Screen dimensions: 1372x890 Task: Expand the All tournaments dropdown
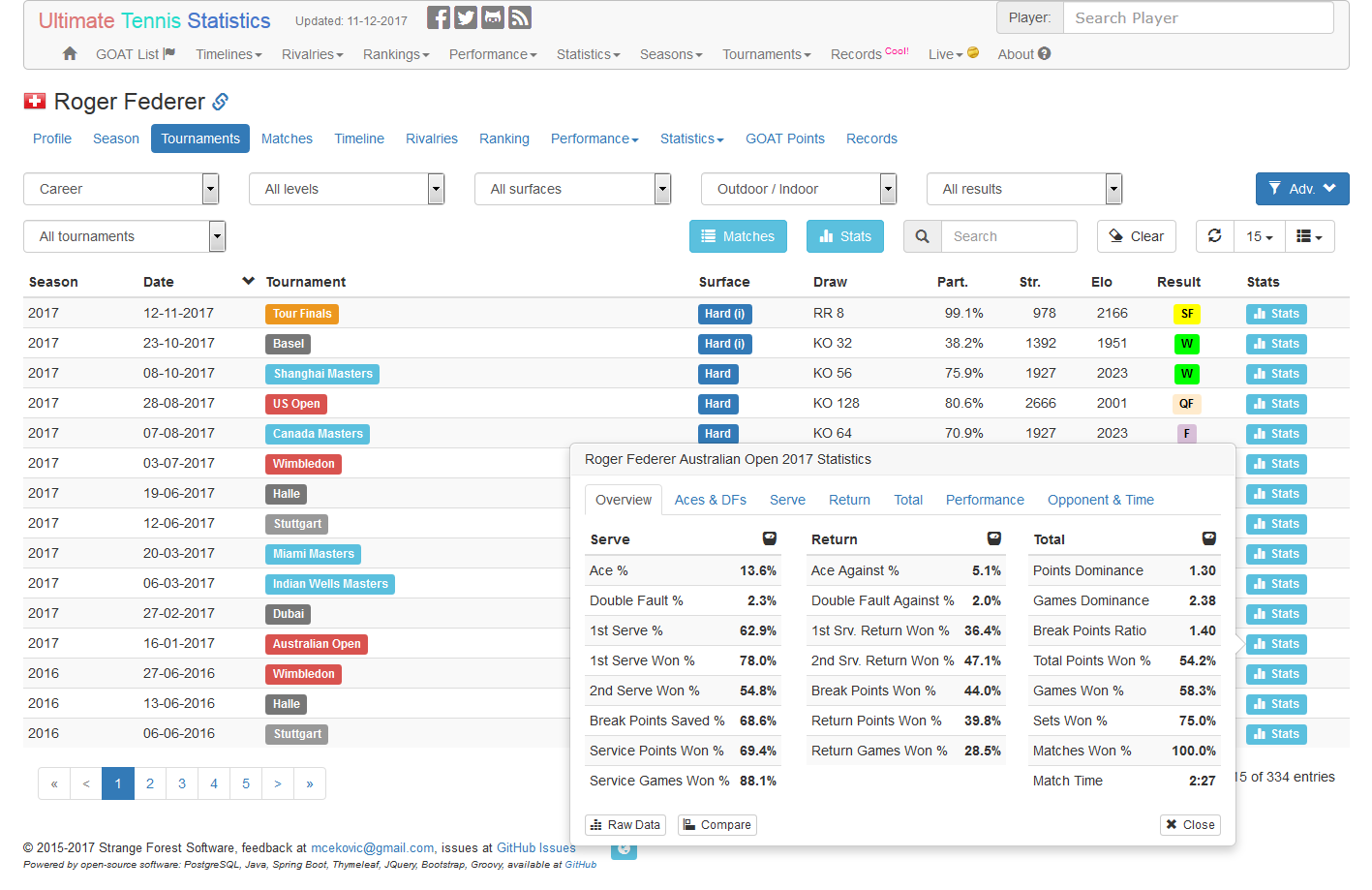point(124,236)
